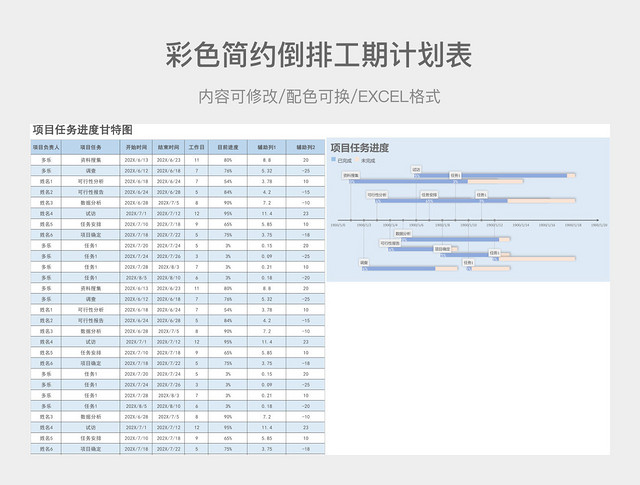Click the 辅助列1 column header
The height and width of the screenshot is (485, 640).
[x=267, y=147]
